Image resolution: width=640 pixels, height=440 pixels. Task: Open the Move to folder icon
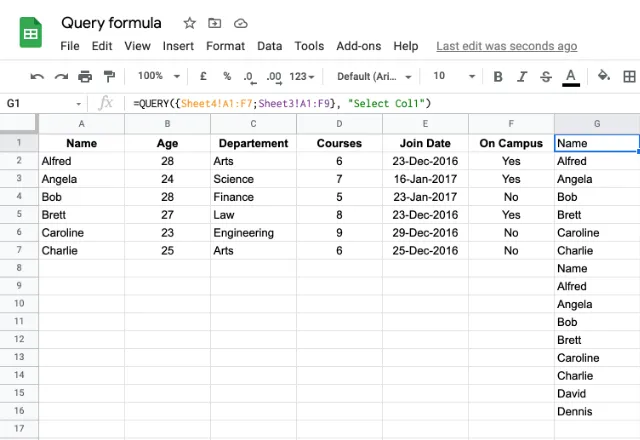point(214,23)
